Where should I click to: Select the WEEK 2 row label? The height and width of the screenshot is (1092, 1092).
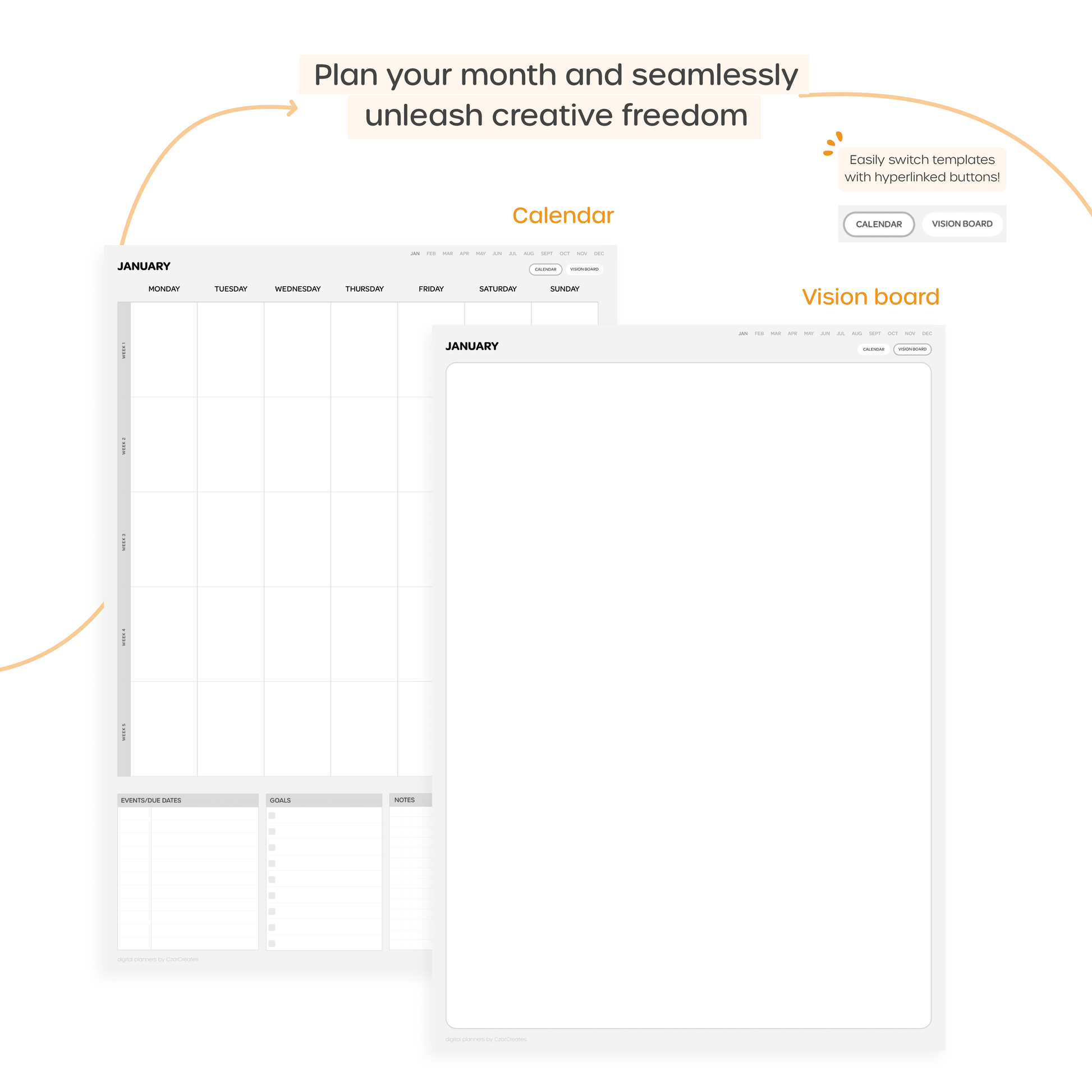[124, 445]
